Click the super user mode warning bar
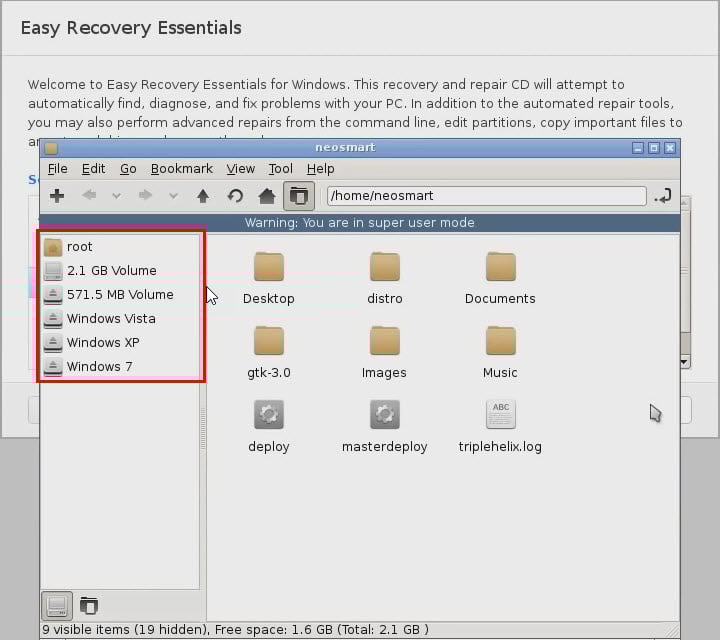The image size is (720, 640). 360,223
